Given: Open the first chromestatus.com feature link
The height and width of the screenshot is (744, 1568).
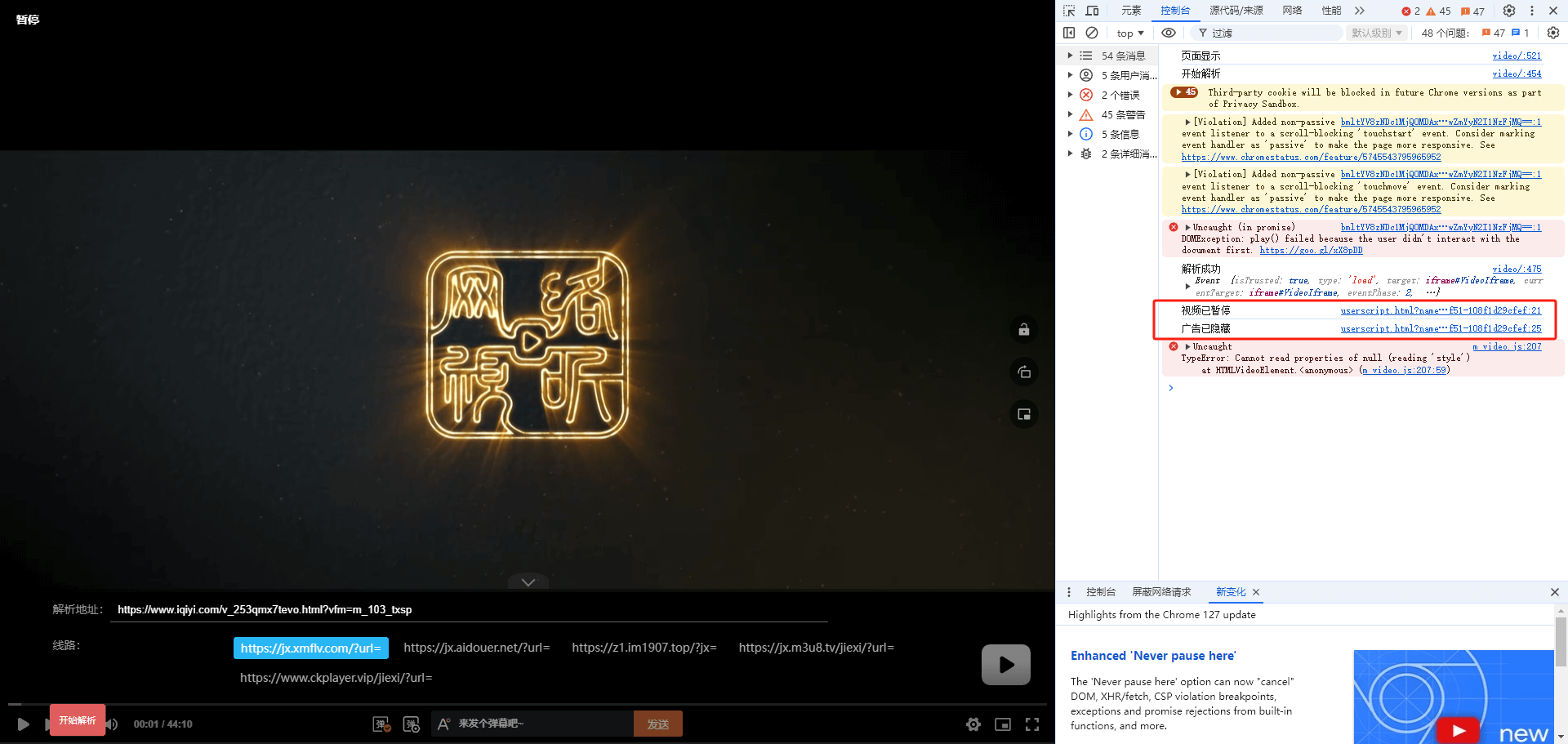Looking at the screenshot, I should coord(1311,157).
